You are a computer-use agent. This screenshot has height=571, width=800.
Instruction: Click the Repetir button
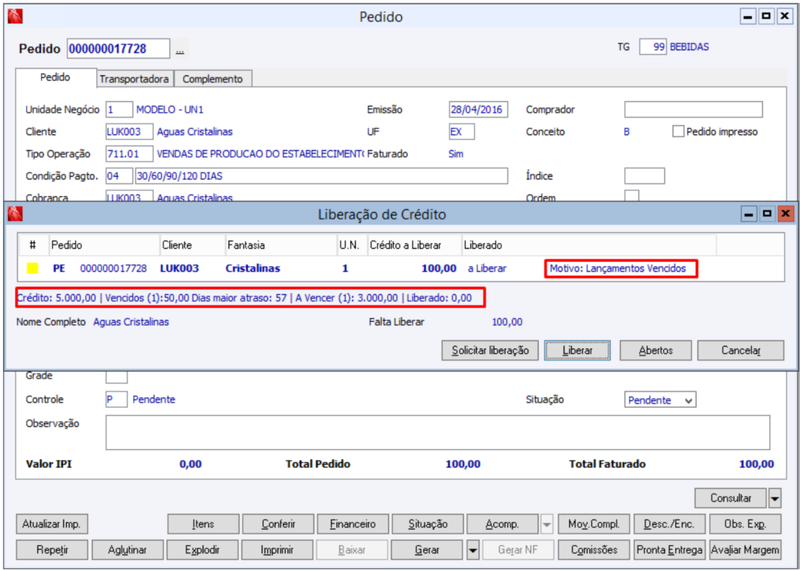(52, 550)
